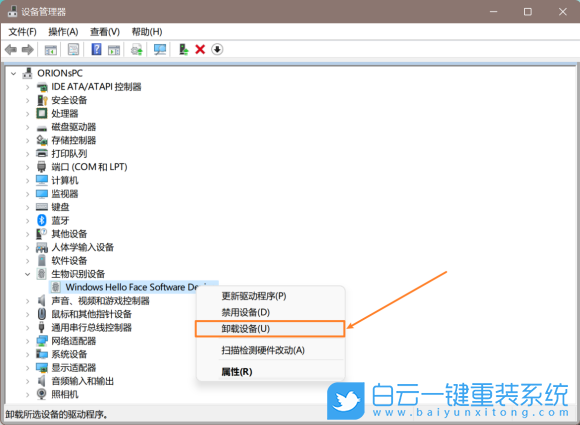The height and width of the screenshot is (425, 580).
Task: Choose 禁用设备(D) in context menu
Action: pyautogui.click(x=270, y=312)
